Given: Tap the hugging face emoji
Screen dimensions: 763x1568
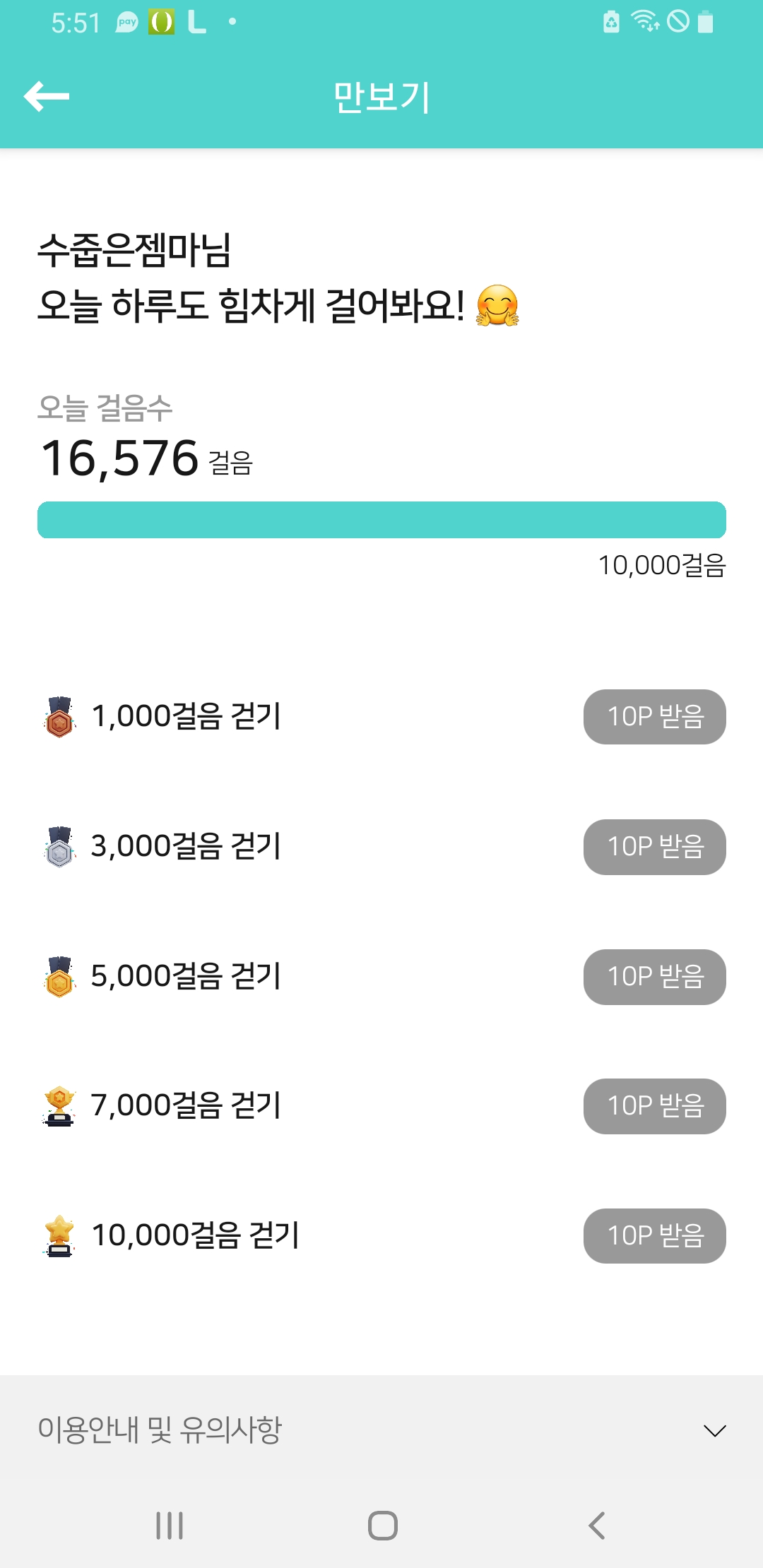Looking at the screenshot, I should point(497,306).
